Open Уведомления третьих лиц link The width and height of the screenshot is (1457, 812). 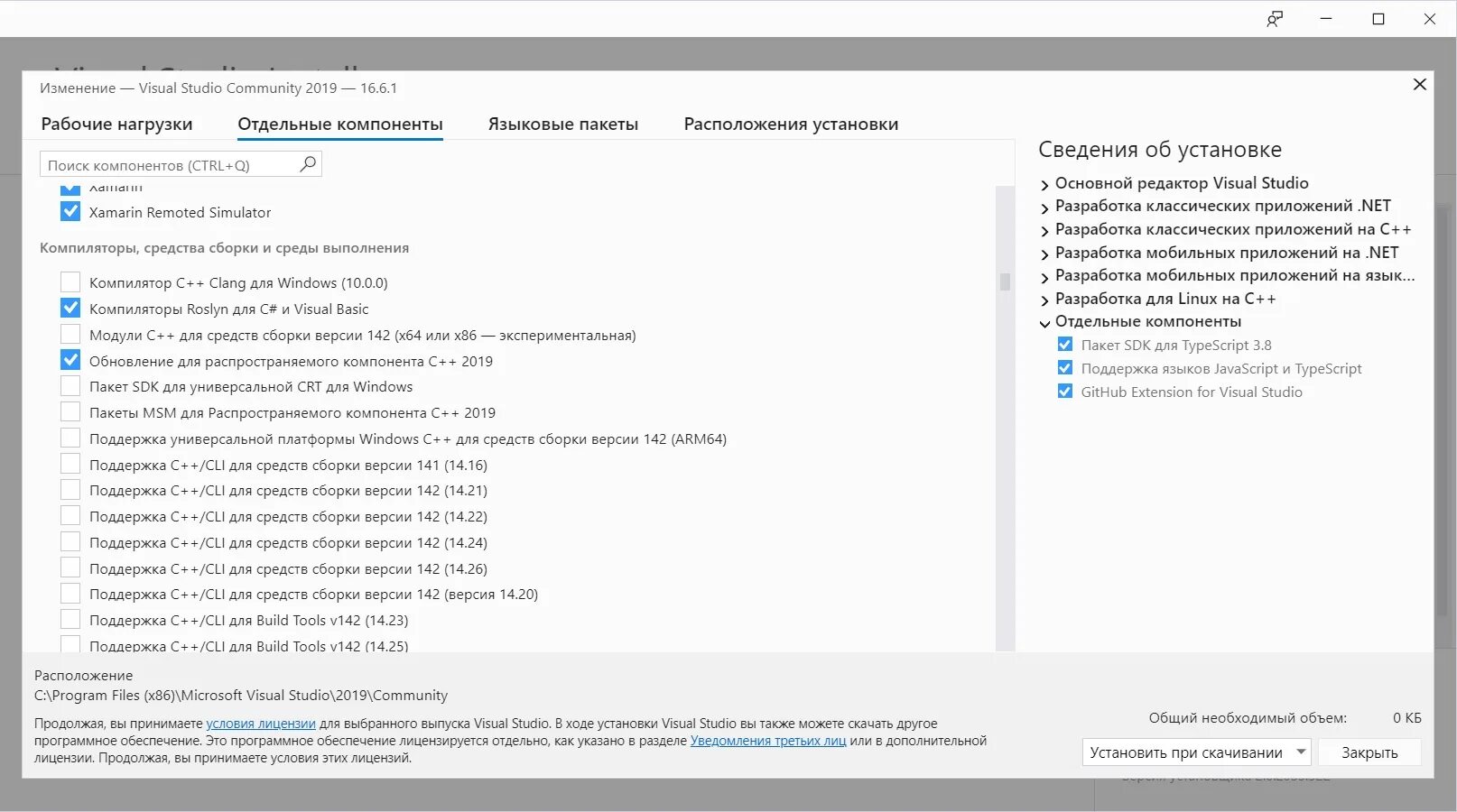tap(768, 741)
